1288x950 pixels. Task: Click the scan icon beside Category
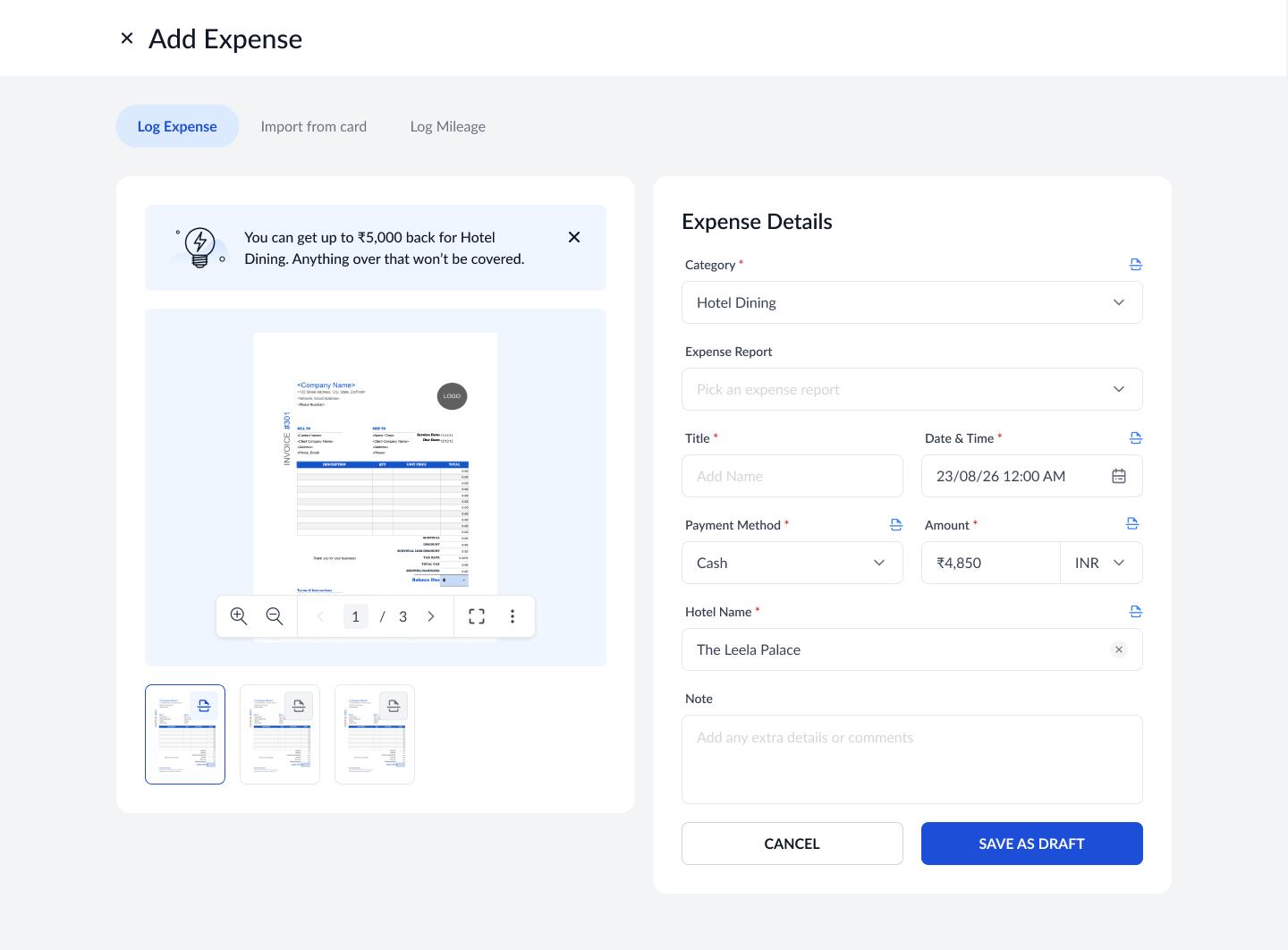[x=1136, y=265]
